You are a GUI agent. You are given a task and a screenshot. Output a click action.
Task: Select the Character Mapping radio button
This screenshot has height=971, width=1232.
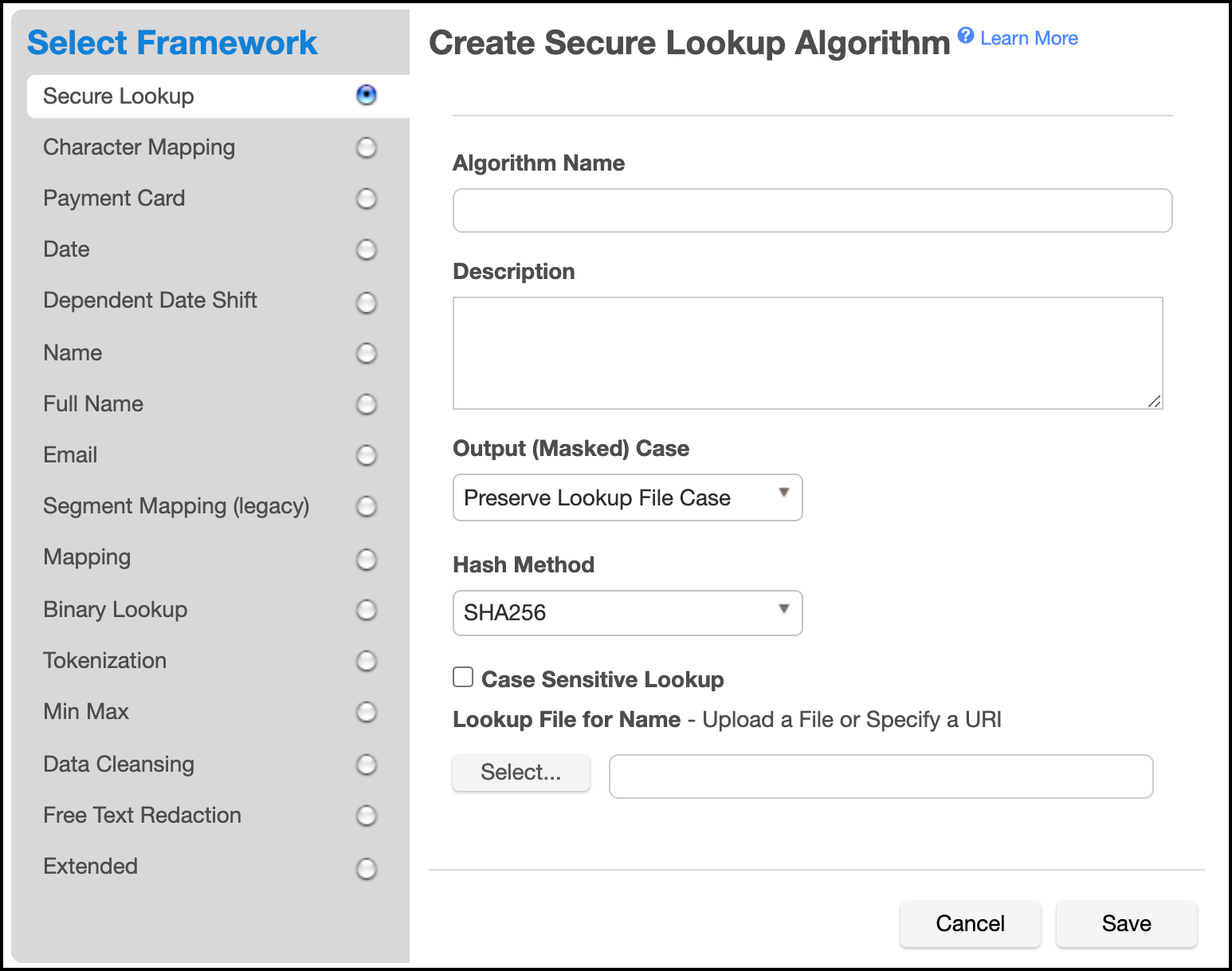366,147
